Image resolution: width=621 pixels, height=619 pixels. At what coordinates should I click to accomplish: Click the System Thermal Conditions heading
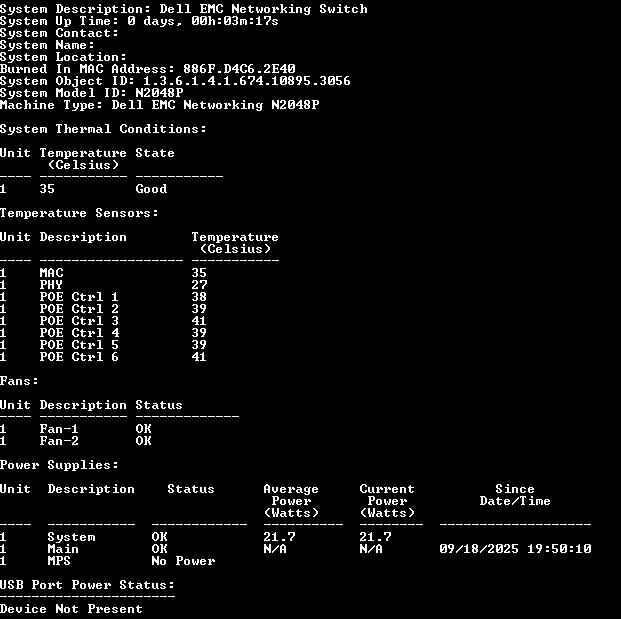click(103, 129)
